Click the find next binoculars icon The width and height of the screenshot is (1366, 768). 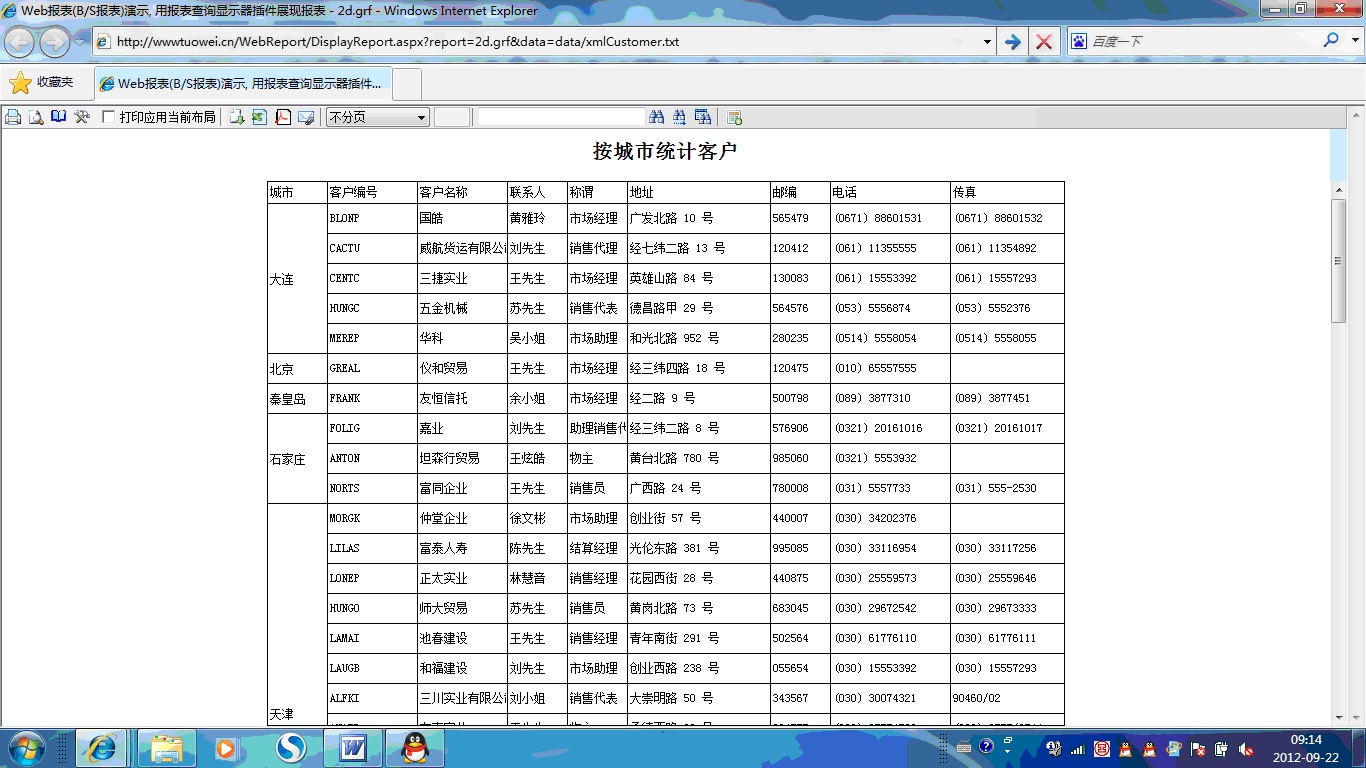tap(680, 117)
